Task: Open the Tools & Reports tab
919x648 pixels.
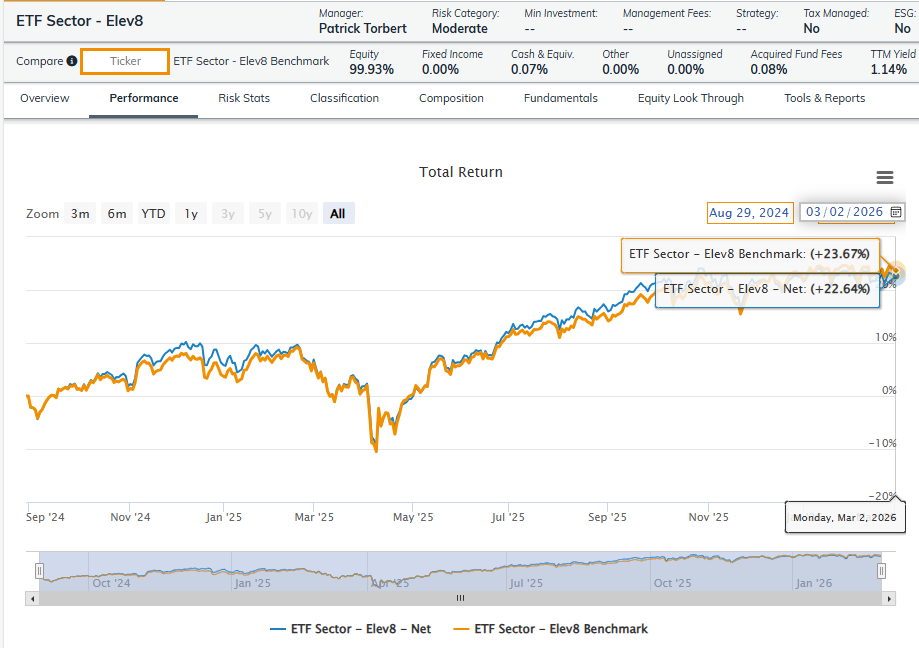Action: (x=824, y=98)
